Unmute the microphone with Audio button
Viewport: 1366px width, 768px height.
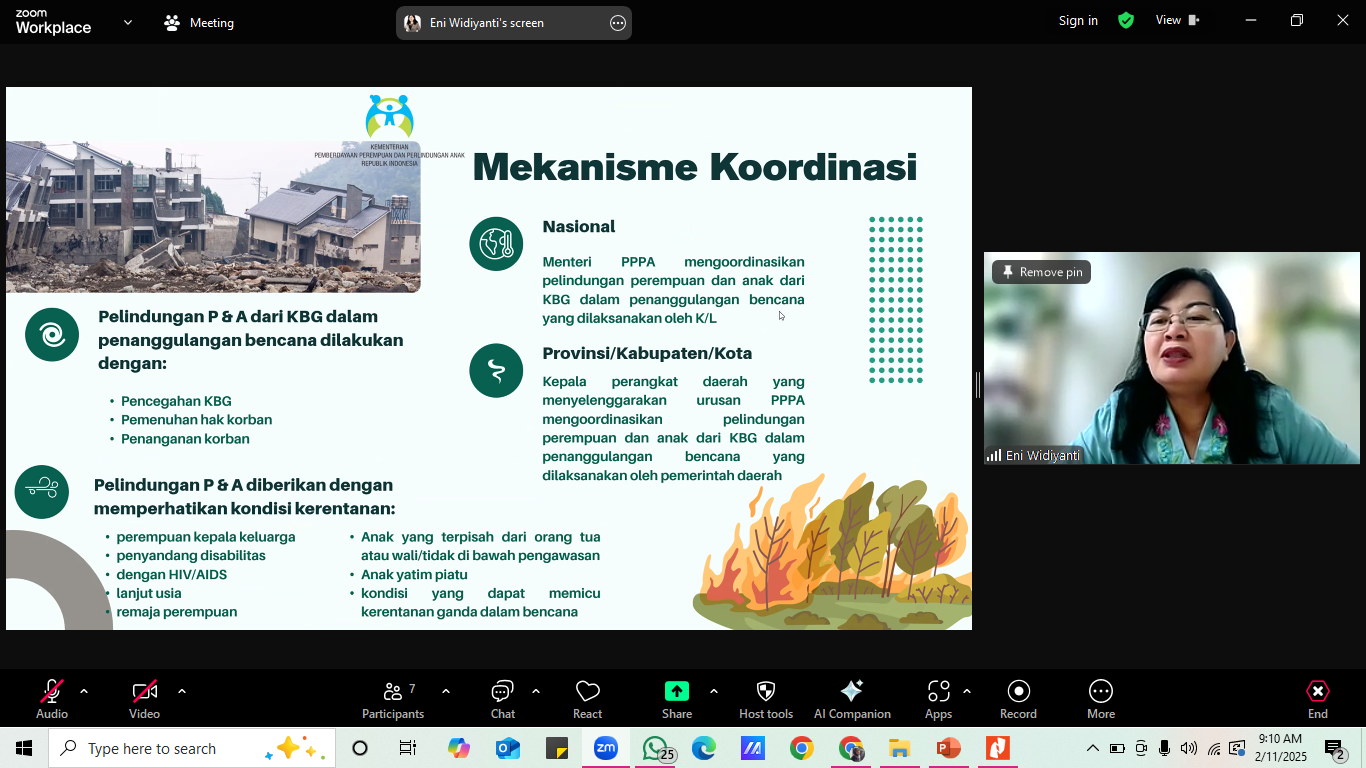[x=52, y=698]
